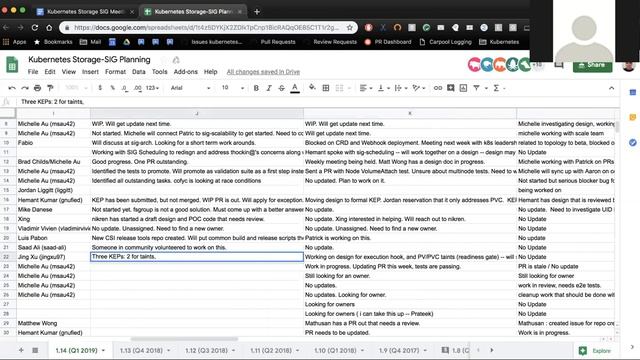The height and width of the screenshot is (360, 640).
Task: Open the Data menu
Action: tap(139, 71)
